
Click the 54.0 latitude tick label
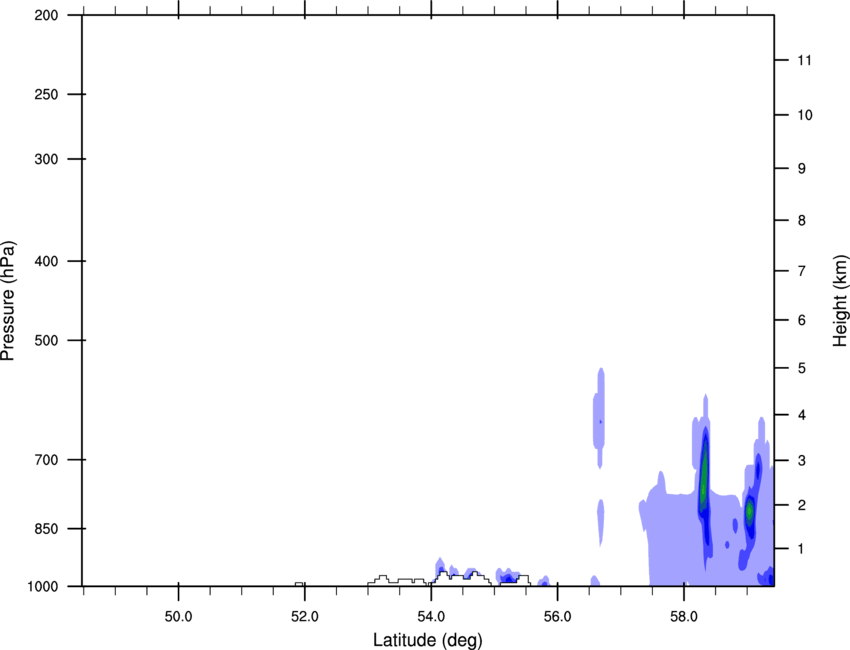point(431,617)
